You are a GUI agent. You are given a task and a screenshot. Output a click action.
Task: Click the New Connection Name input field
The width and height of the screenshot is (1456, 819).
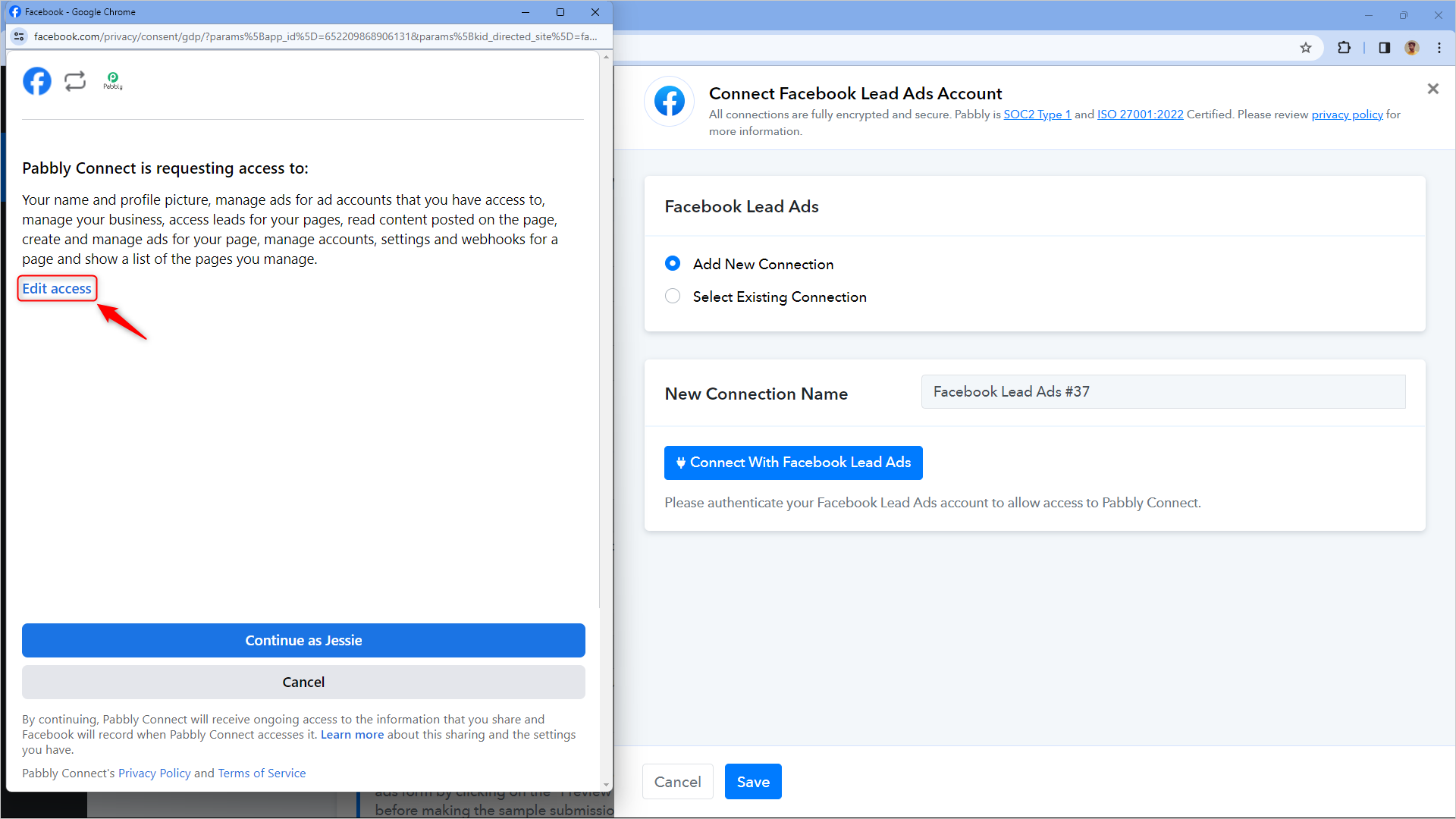[x=1163, y=392]
